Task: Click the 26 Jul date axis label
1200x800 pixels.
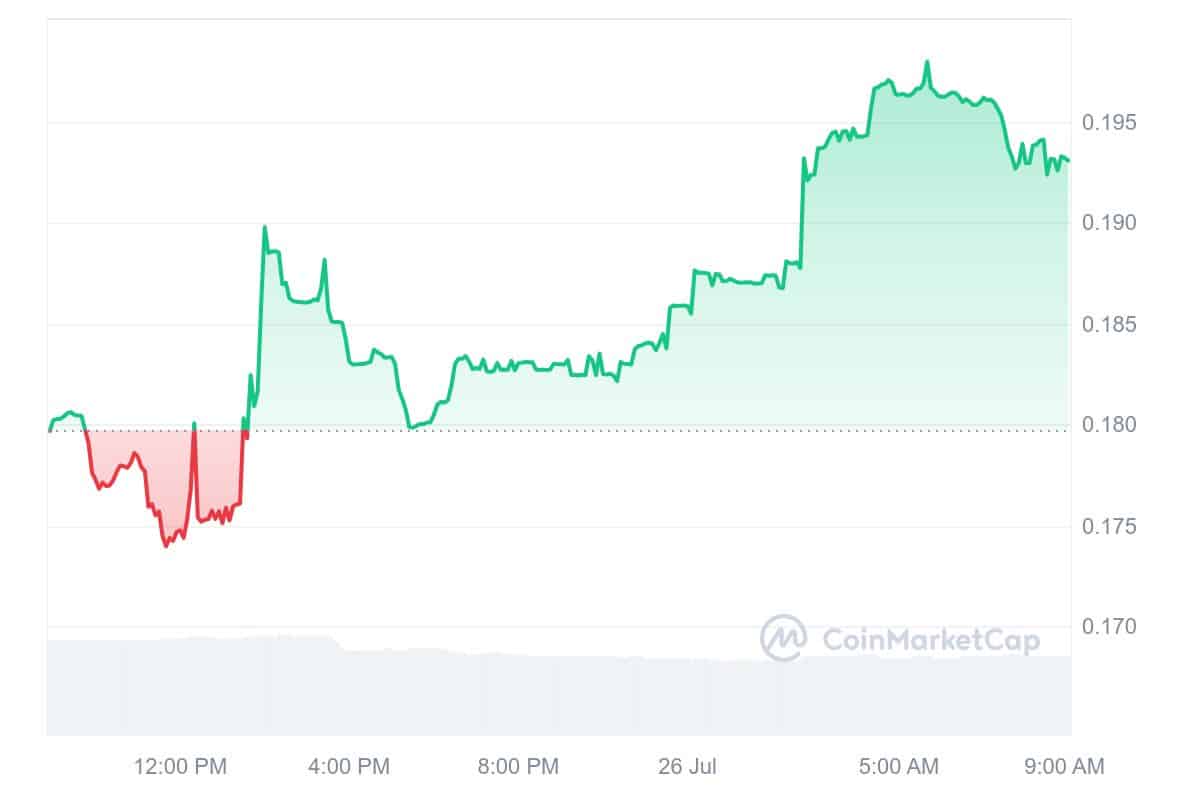Action: pyautogui.click(x=686, y=767)
